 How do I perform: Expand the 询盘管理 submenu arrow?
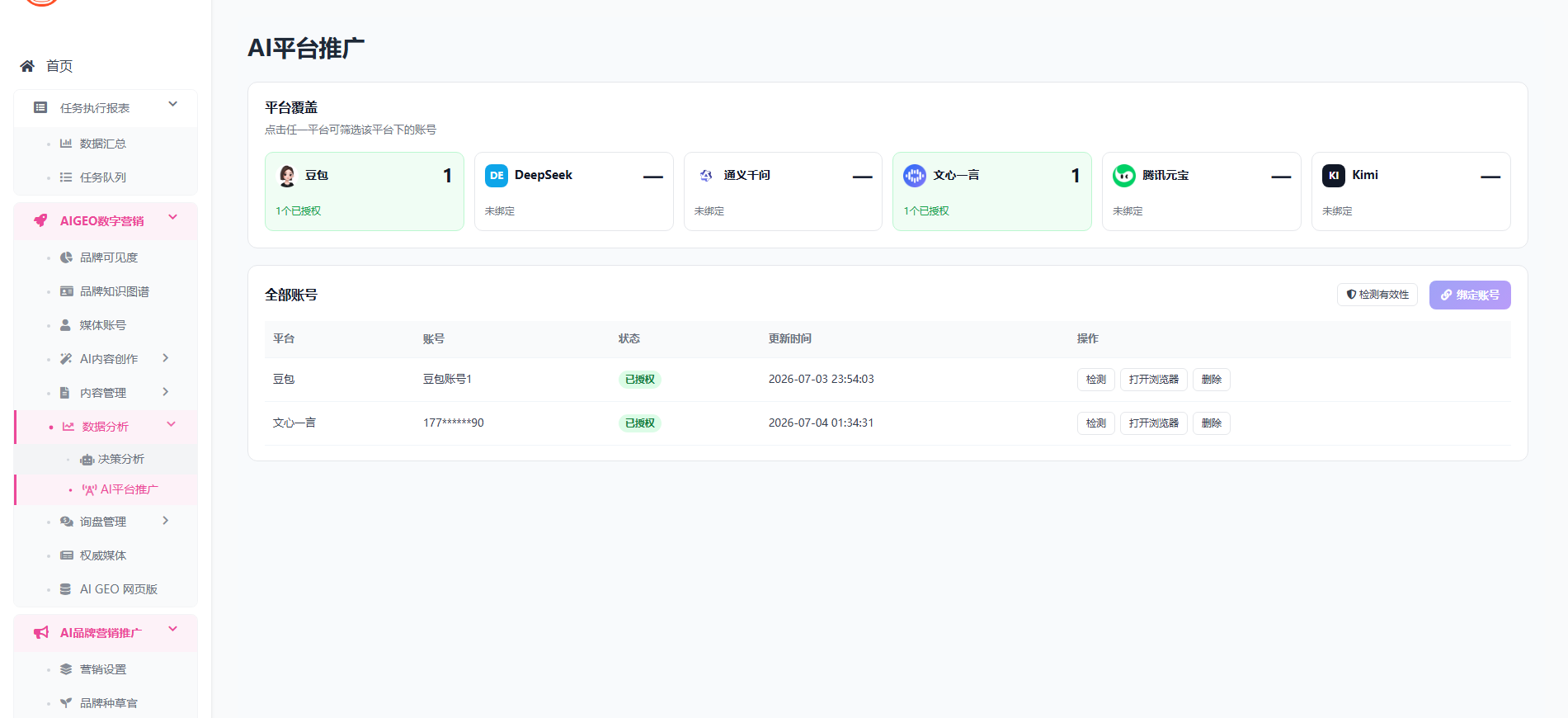[166, 521]
